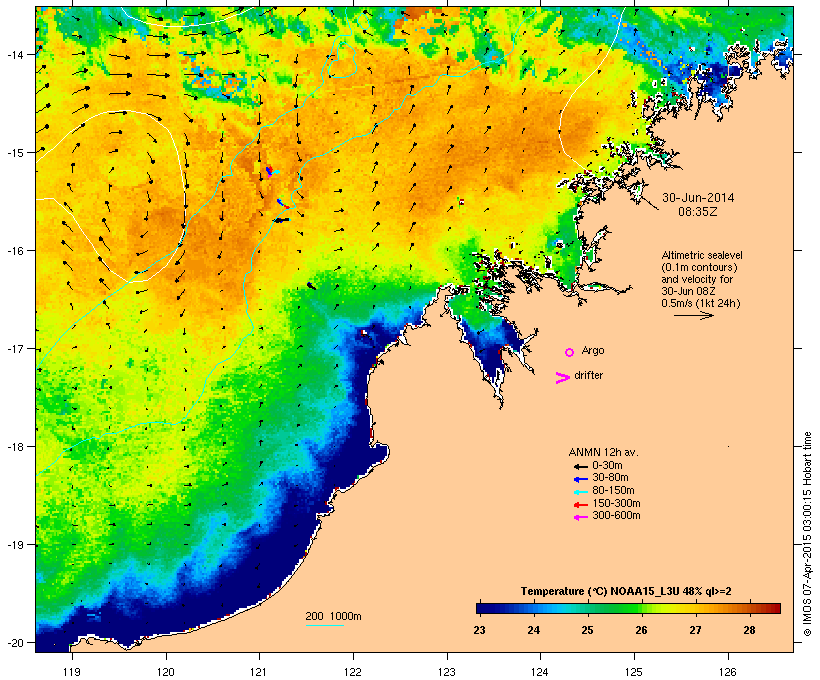
Task: Click the -14 latitude axis label
Action: (x=15, y=54)
